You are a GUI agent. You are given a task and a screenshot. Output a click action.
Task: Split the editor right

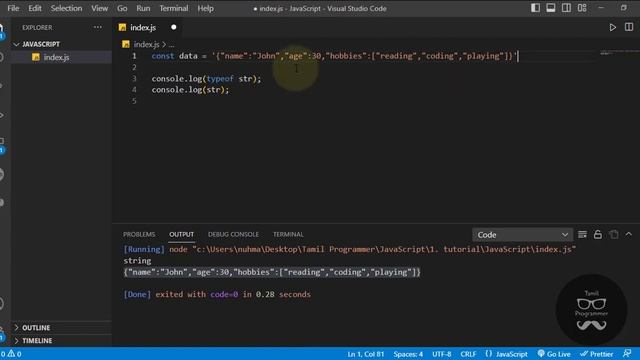click(x=629, y=27)
